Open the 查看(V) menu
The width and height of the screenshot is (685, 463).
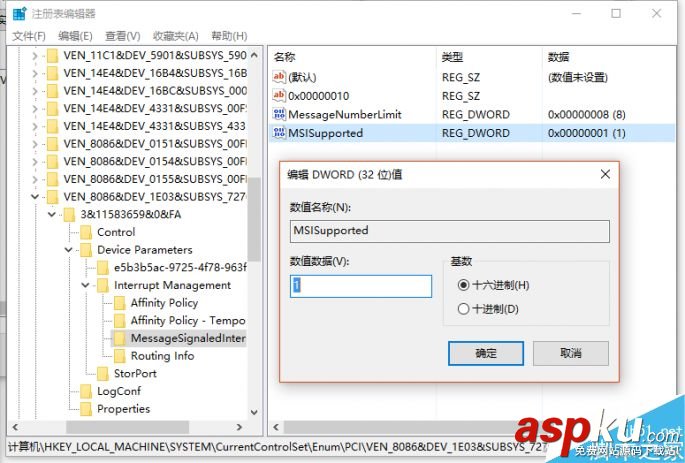pos(123,36)
